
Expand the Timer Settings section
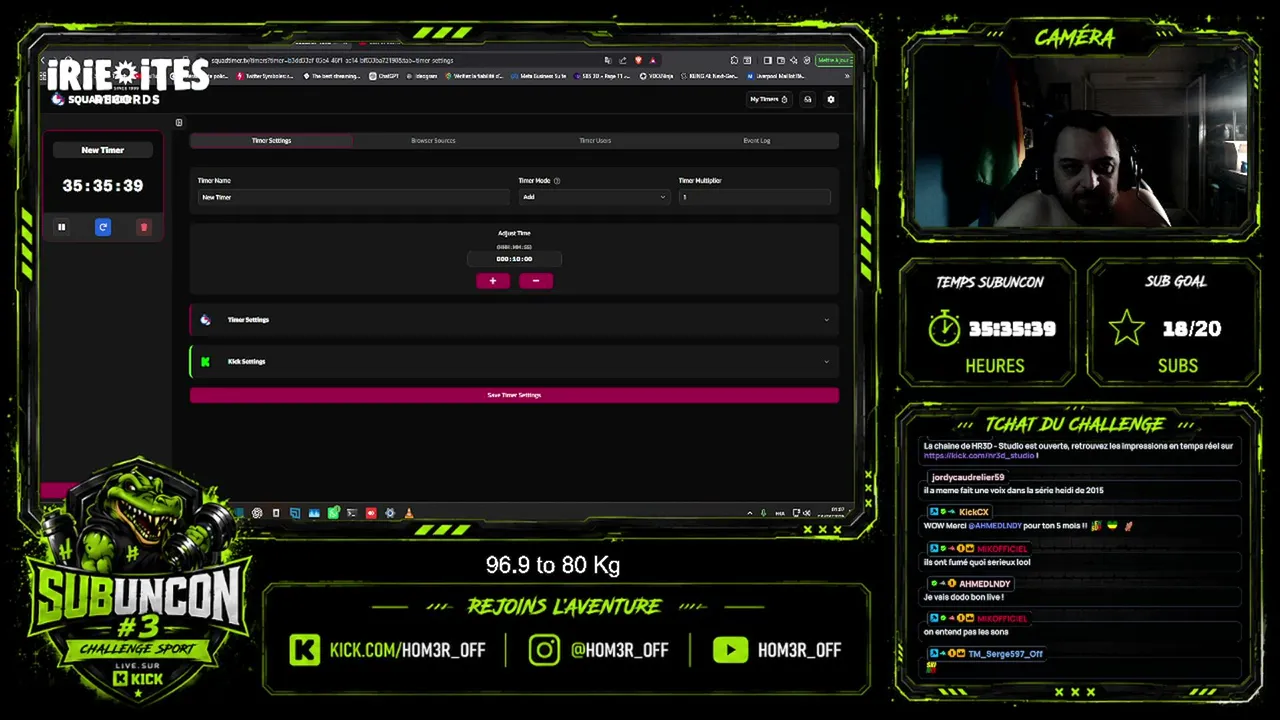[514, 320]
